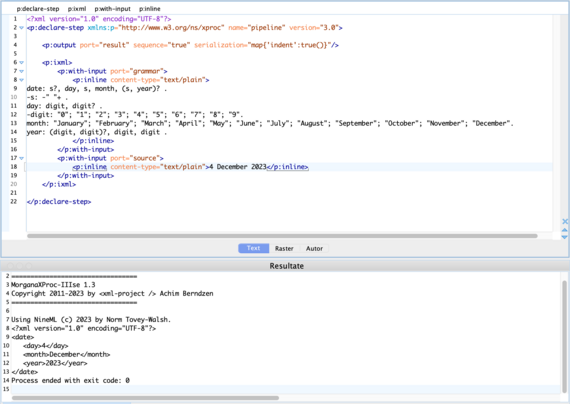
Task: Click closing p:with-input tag on line 19
Action: pyautogui.click(x=85, y=176)
